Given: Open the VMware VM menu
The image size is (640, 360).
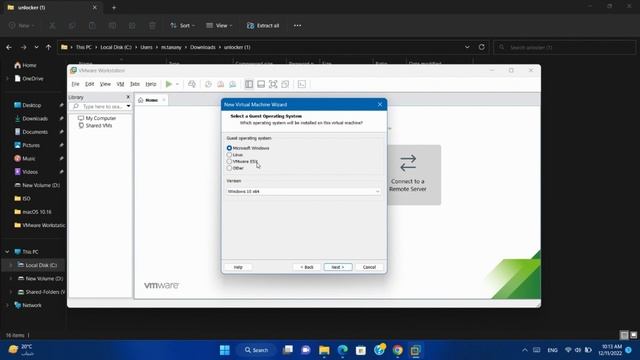Looking at the screenshot, I should tap(120, 84).
